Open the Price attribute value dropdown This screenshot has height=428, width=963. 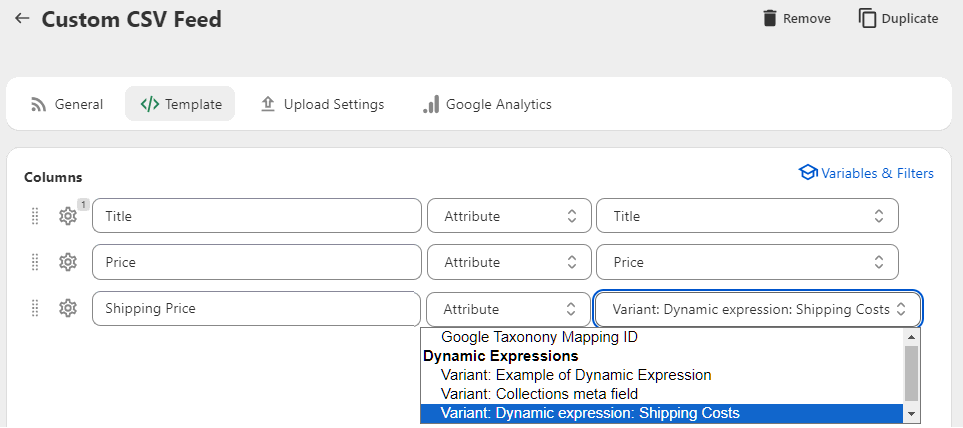pos(747,262)
